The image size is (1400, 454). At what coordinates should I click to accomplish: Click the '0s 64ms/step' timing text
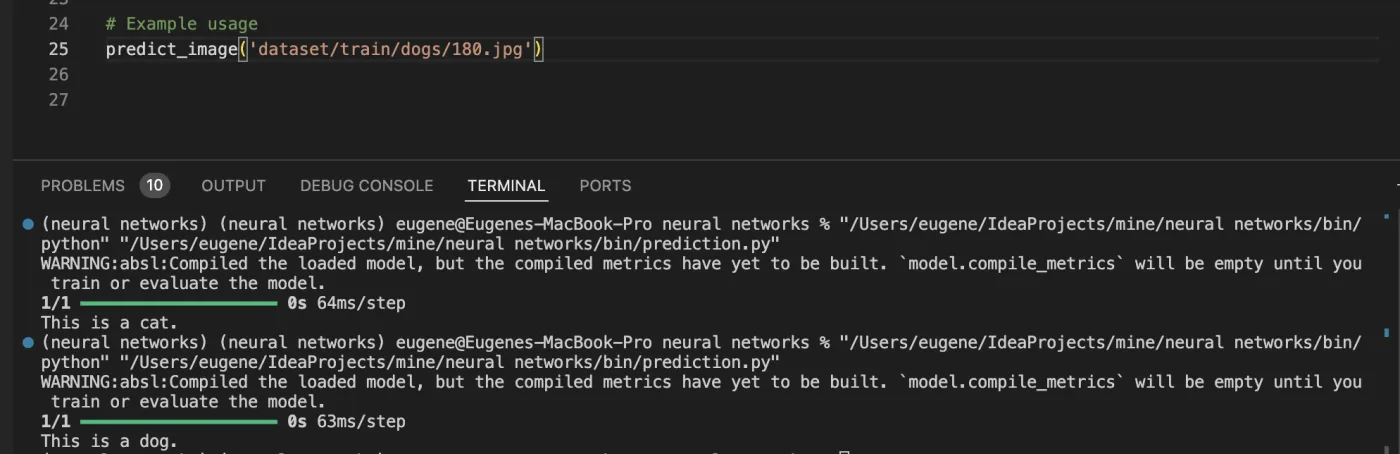tap(346, 303)
